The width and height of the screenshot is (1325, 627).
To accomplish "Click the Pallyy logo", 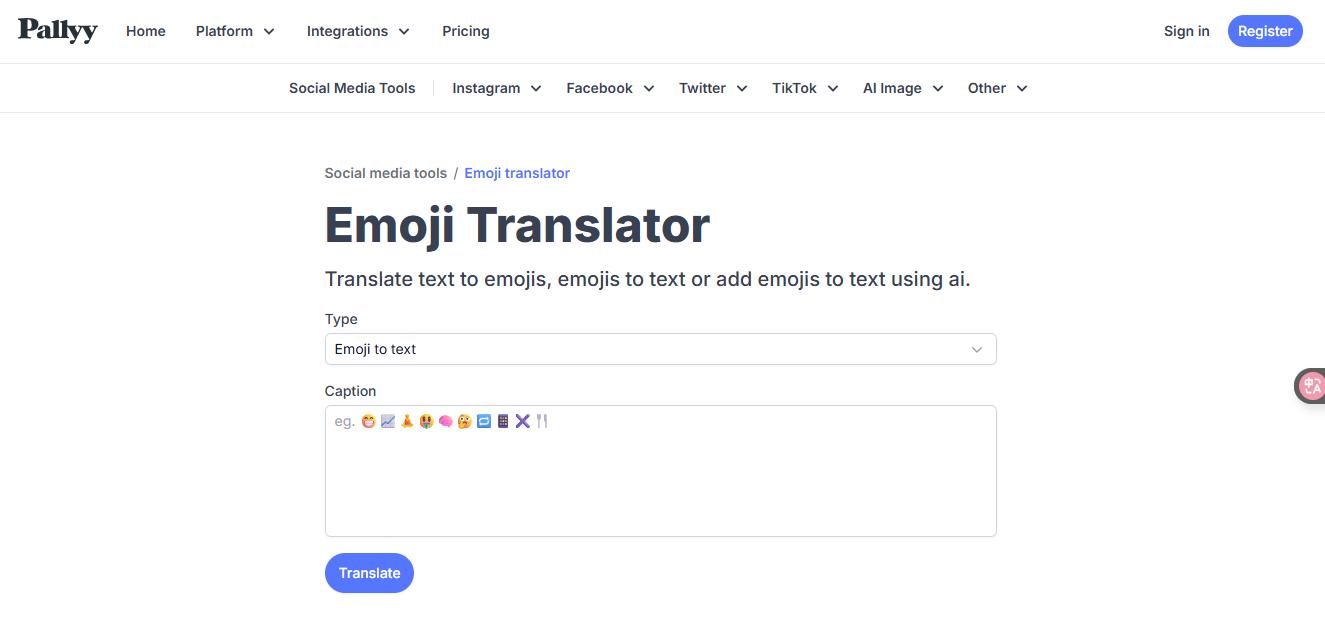I will click(57, 31).
